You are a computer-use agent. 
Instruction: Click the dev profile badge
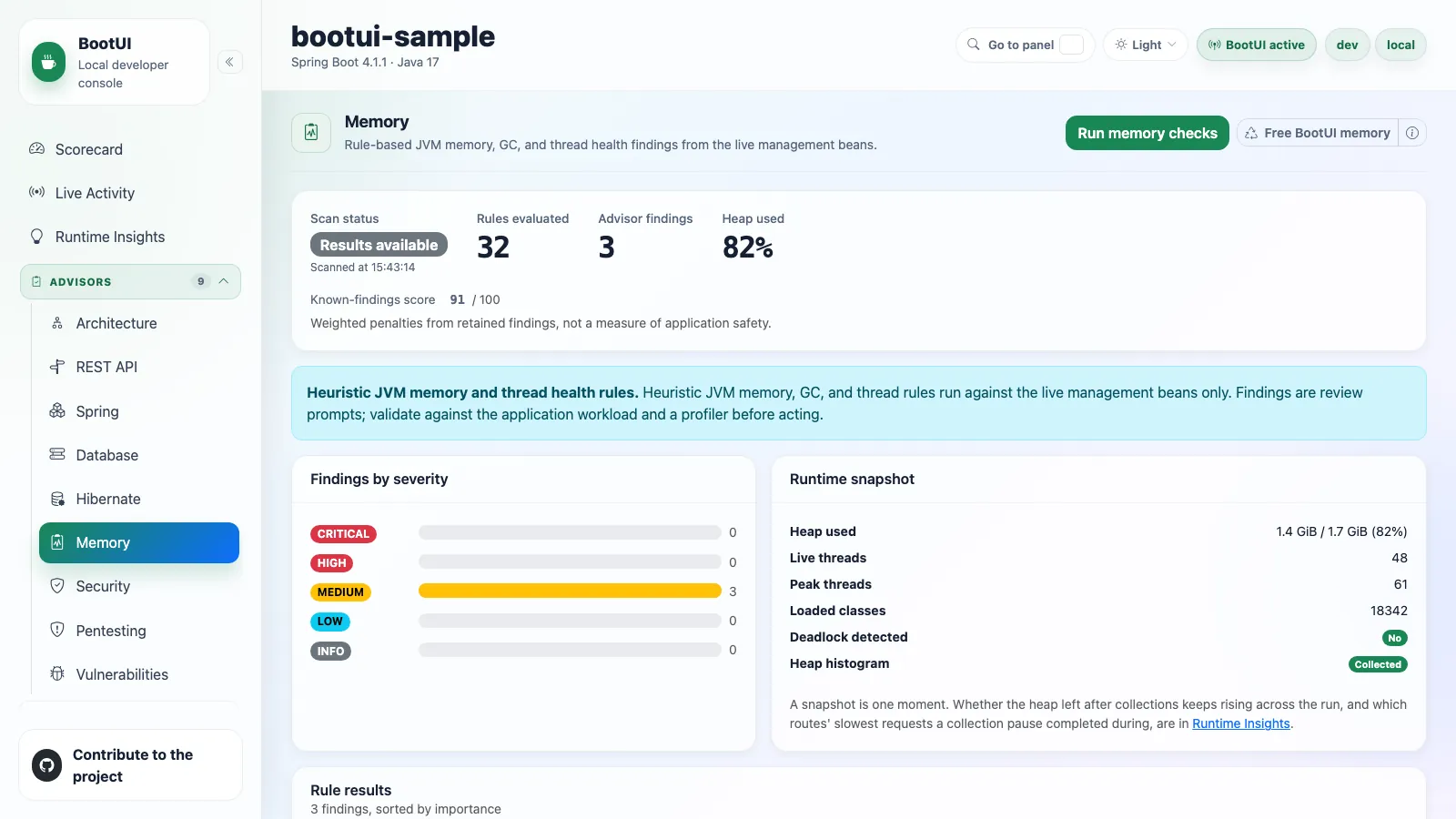pyautogui.click(x=1348, y=45)
